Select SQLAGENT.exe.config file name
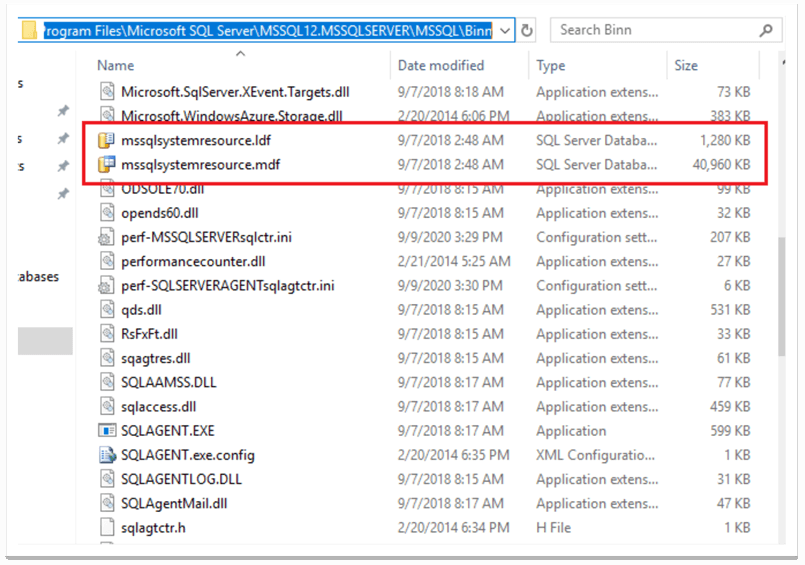Screen dimensions: 805x565 (188, 455)
